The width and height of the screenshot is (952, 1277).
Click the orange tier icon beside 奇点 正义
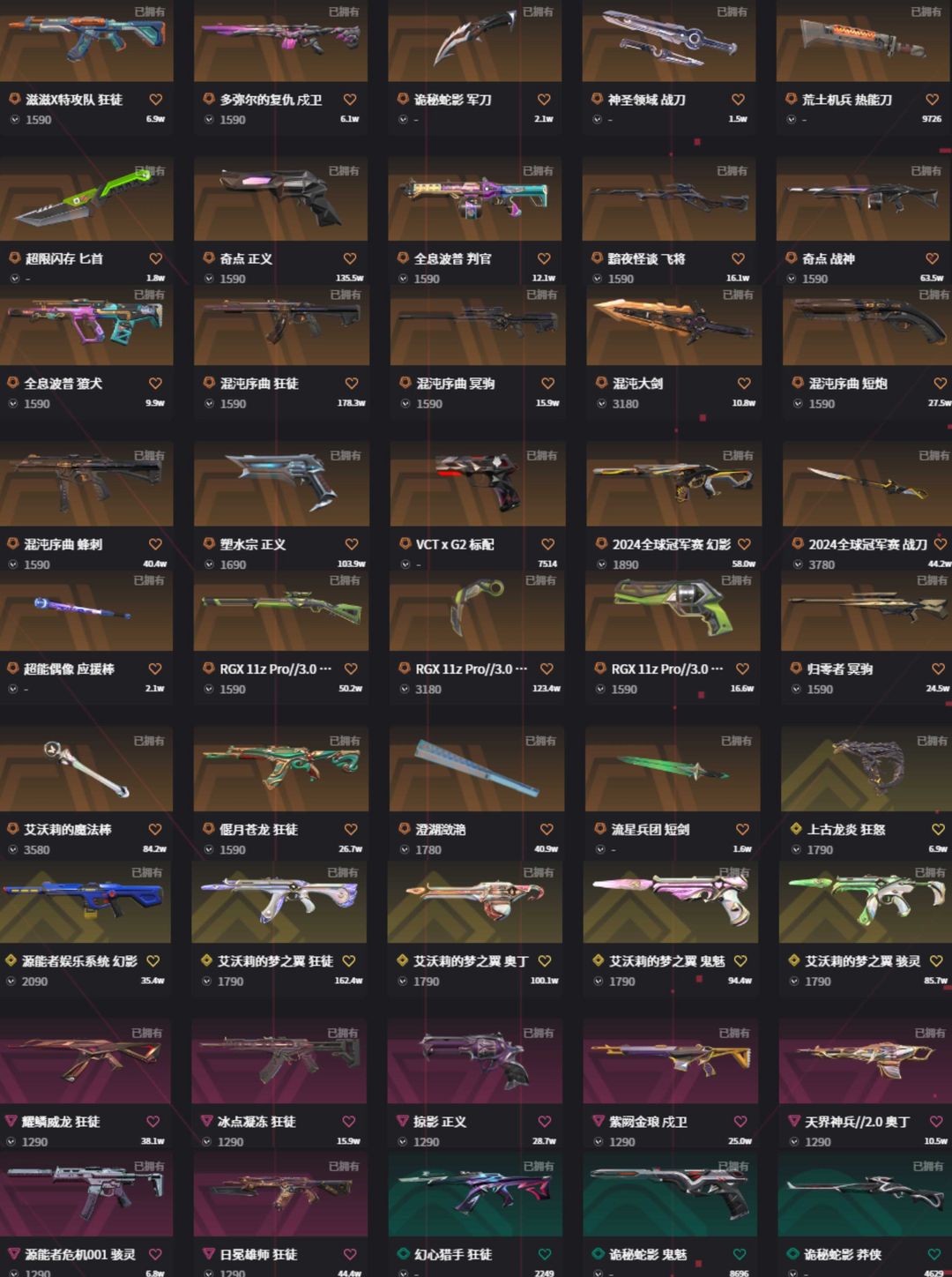209,258
